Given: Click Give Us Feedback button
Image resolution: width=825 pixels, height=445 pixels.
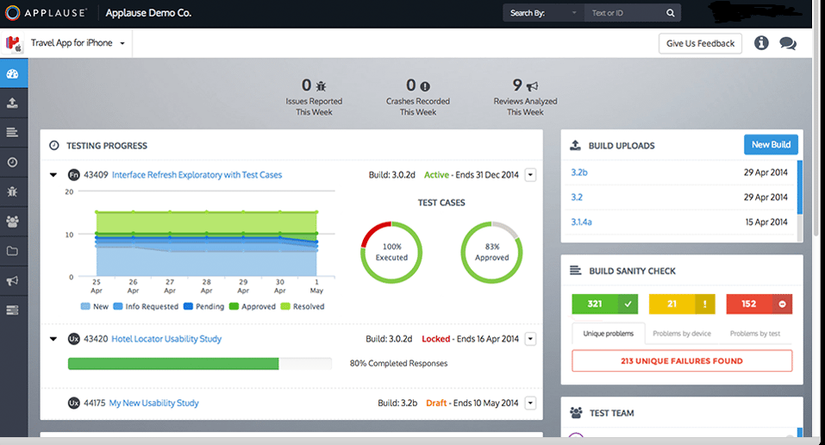Looking at the screenshot, I should [x=700, y=44].
